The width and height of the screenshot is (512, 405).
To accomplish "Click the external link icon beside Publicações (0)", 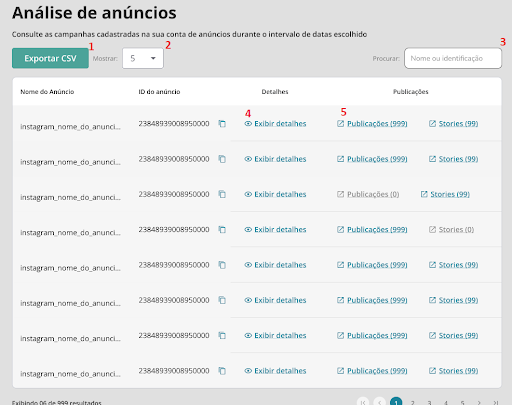I will (x=340, y=194).
